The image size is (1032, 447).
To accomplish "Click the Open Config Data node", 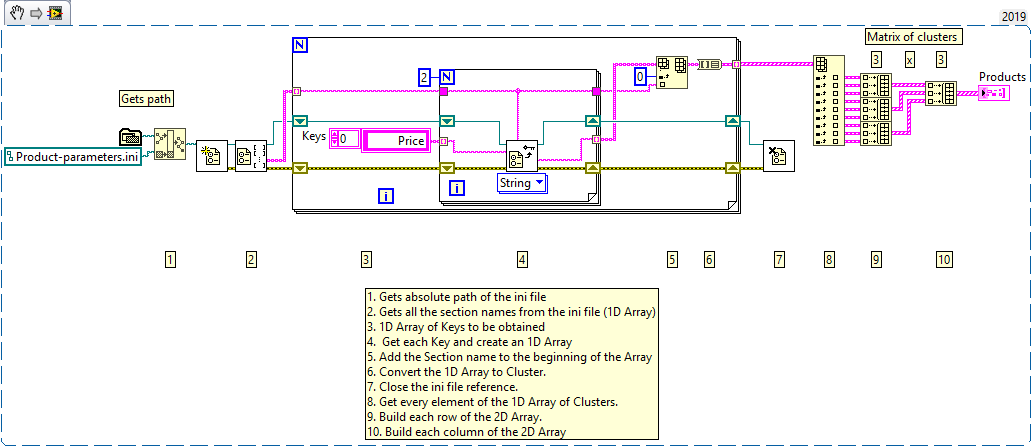I will pos(211,155).
